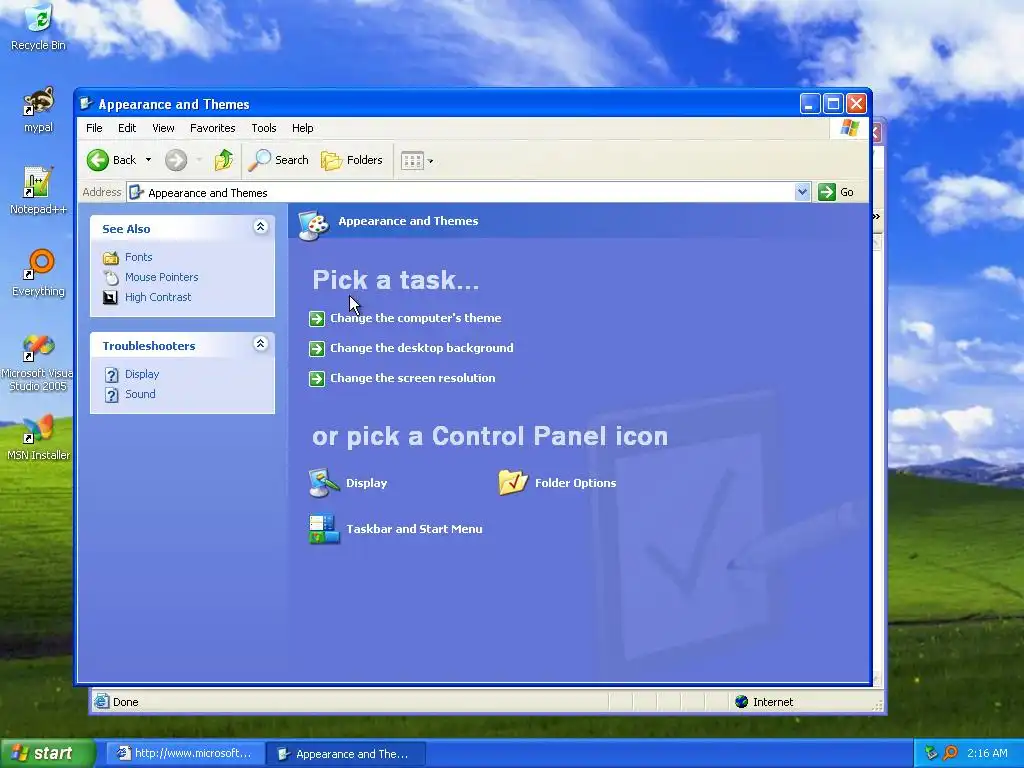This screenshot has height=768, width=1024.
Task: Select Microsoft Visual Studio 2005 shortcut
Action: pyautogui.click(x=38, y=362)
